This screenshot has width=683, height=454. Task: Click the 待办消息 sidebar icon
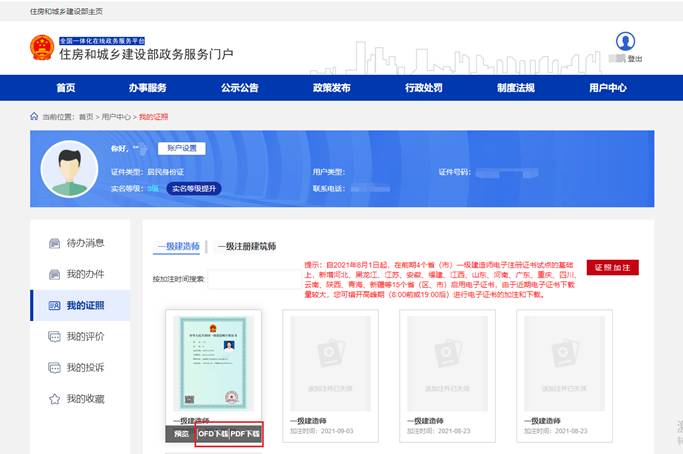pyautogui.click(x=54, y=243)
